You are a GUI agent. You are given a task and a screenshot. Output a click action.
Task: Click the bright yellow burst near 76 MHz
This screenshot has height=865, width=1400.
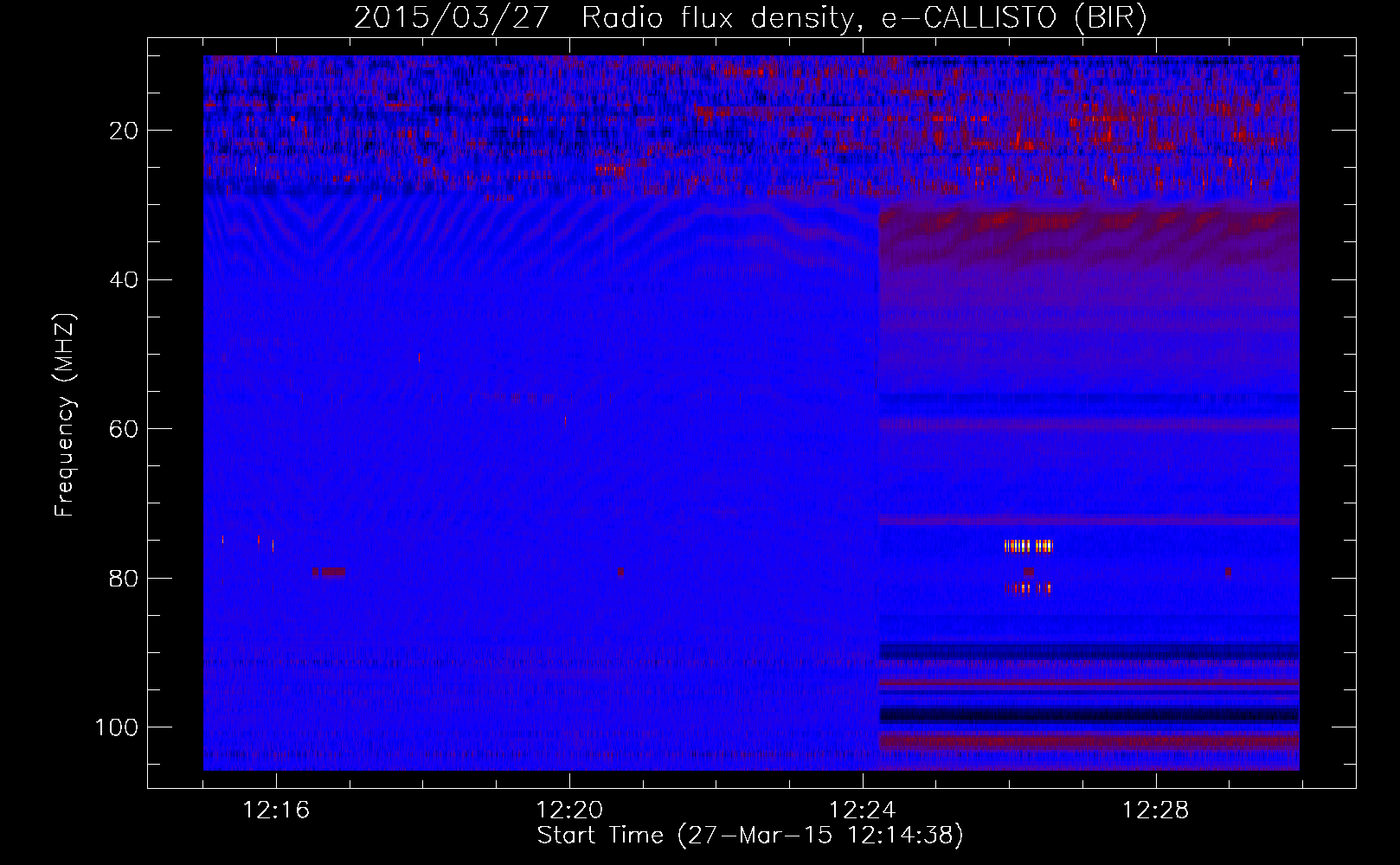click(1029, 546)
